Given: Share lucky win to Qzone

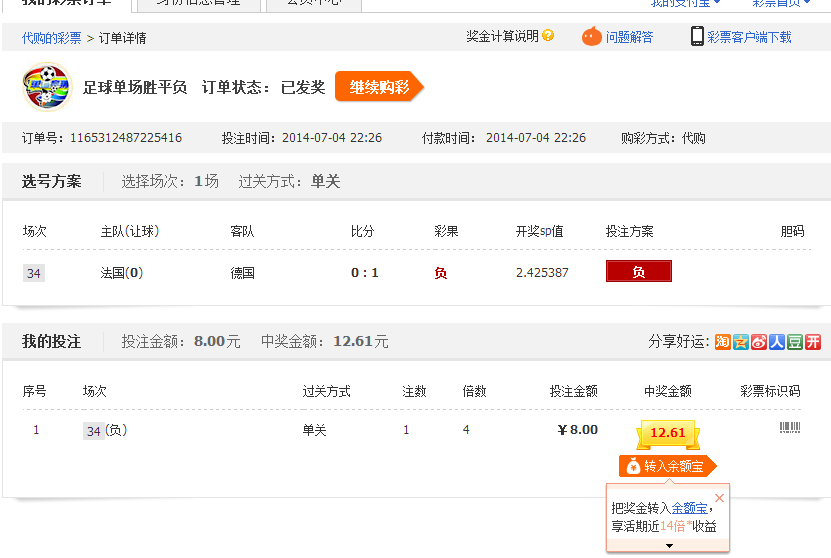Looking at the screenshot, I should [x=740, y=342].
